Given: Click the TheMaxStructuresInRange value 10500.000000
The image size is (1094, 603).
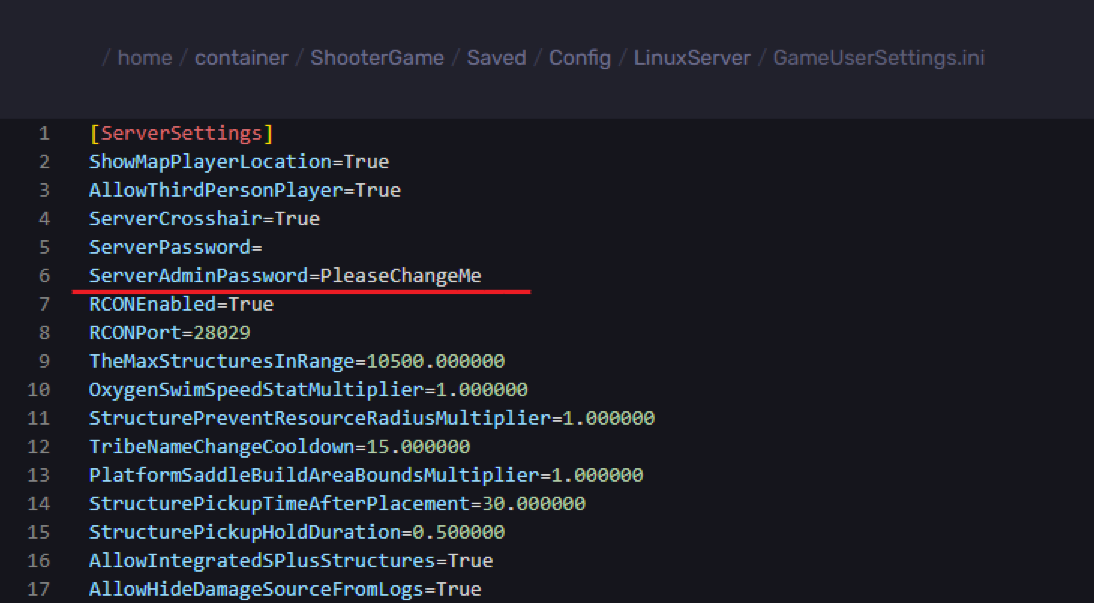Looking at the screenshot, I should pos(436,361).
